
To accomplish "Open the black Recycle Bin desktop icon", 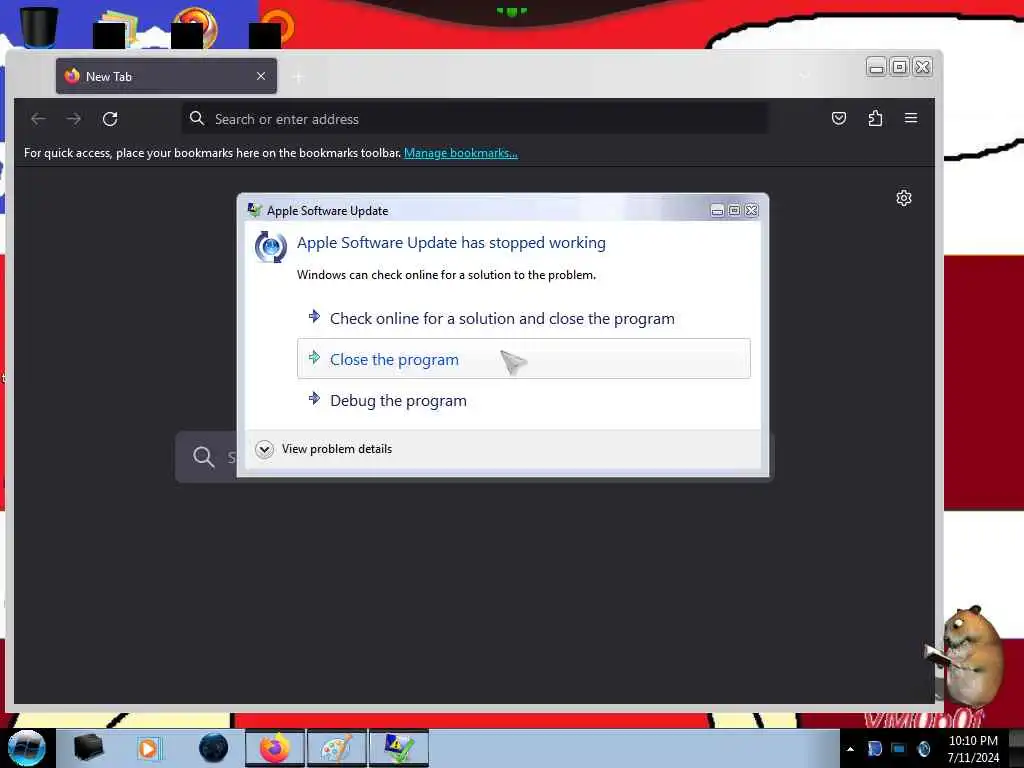I will (38, 26).
